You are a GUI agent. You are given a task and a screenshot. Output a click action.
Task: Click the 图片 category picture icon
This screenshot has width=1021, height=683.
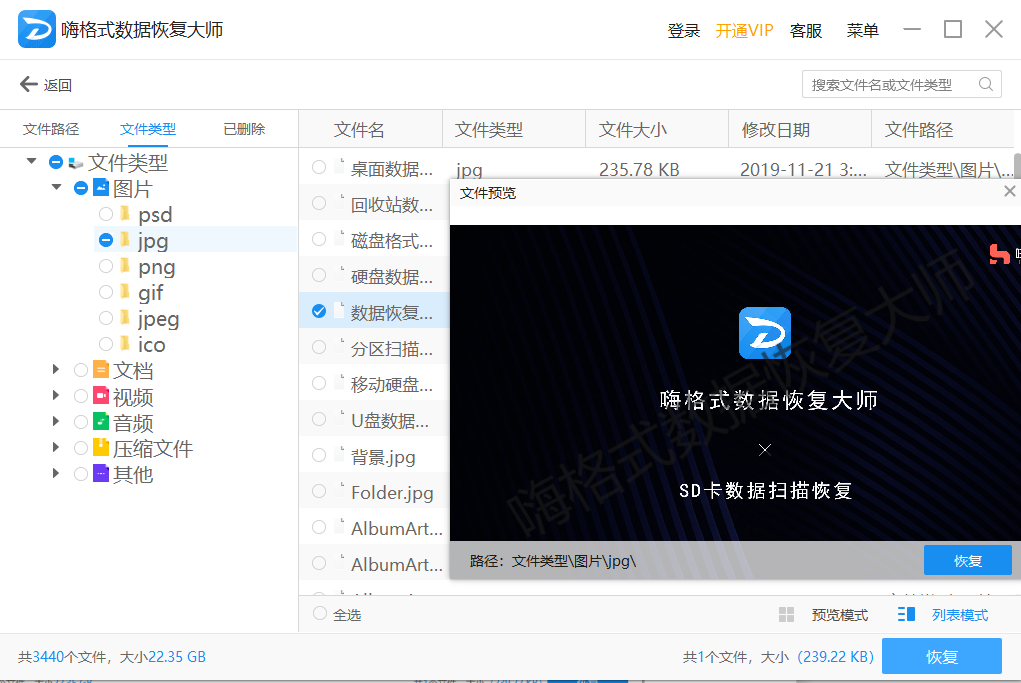pos(101,188)
